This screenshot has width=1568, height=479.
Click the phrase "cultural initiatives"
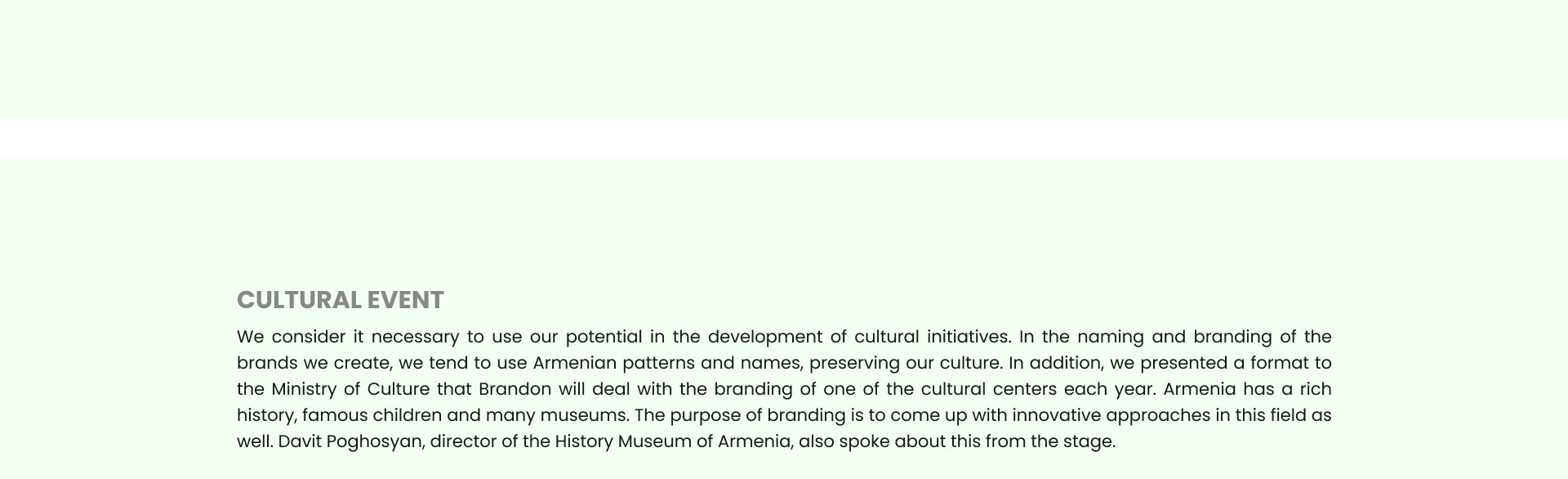(x=932, y=337)
